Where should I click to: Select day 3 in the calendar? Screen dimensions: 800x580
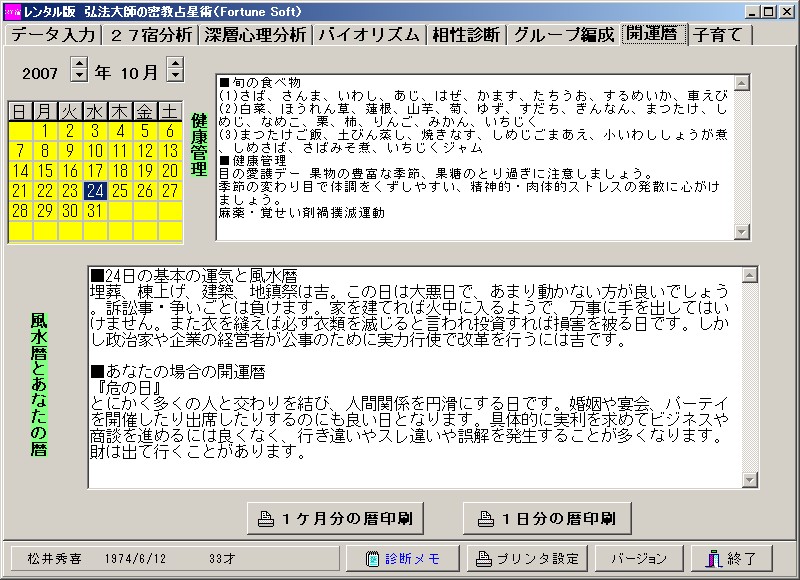point(95,131)
